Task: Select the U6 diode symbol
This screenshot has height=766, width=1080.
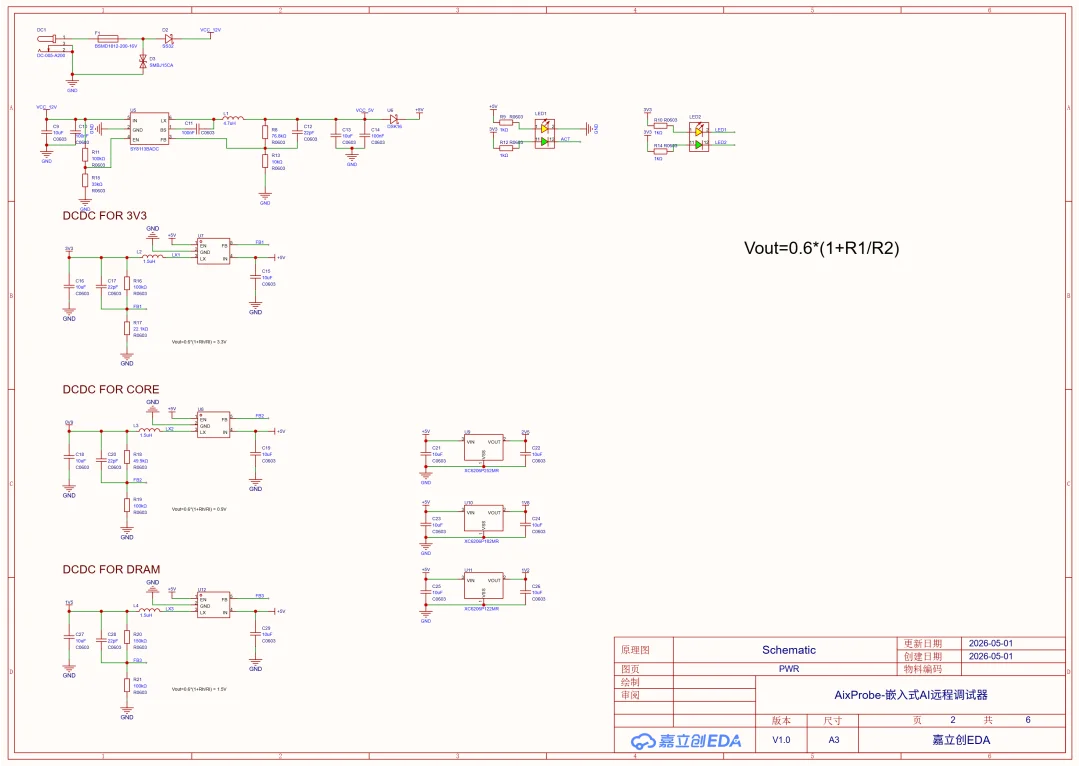Action: point(393,119)
